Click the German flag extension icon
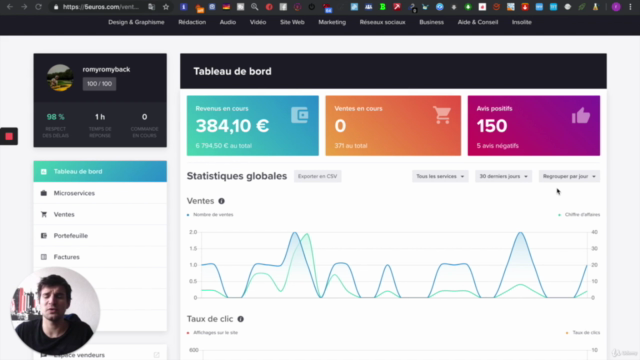Screen dimensions: 640x360 pos(226,7)
